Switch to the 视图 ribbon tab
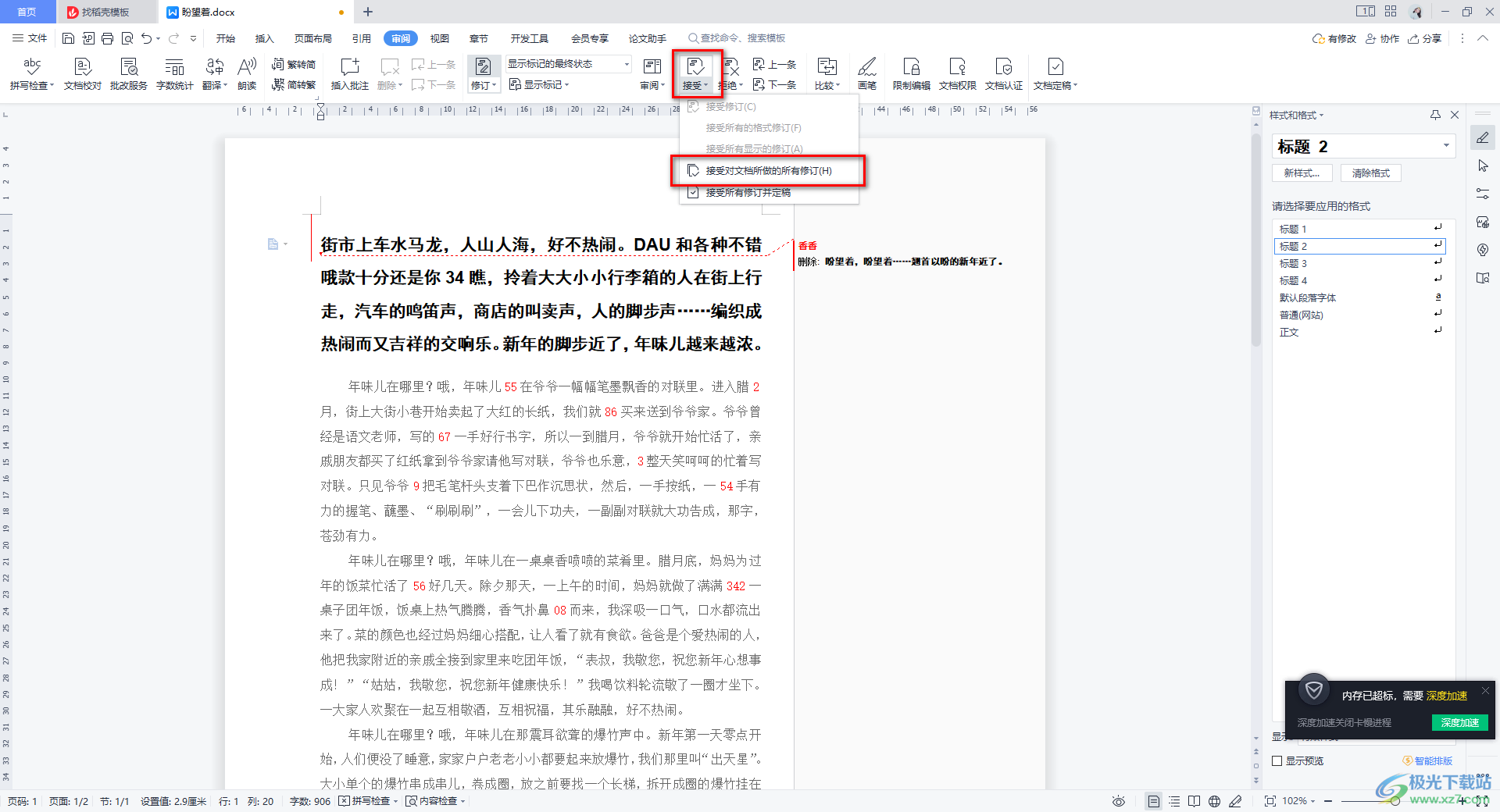Viewport: 1500px width, 812px height. coord(439,37)
